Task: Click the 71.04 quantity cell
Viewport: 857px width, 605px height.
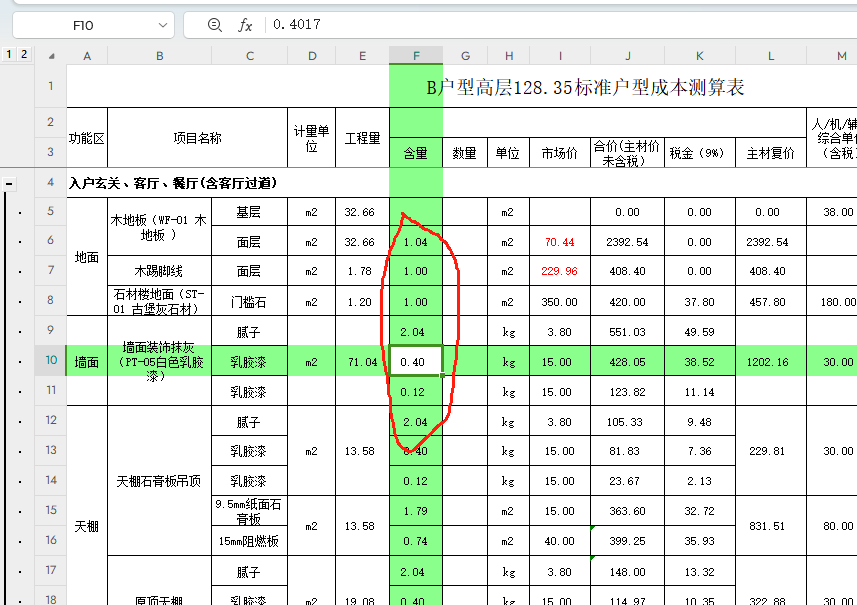Action: [x=362, y=361]
